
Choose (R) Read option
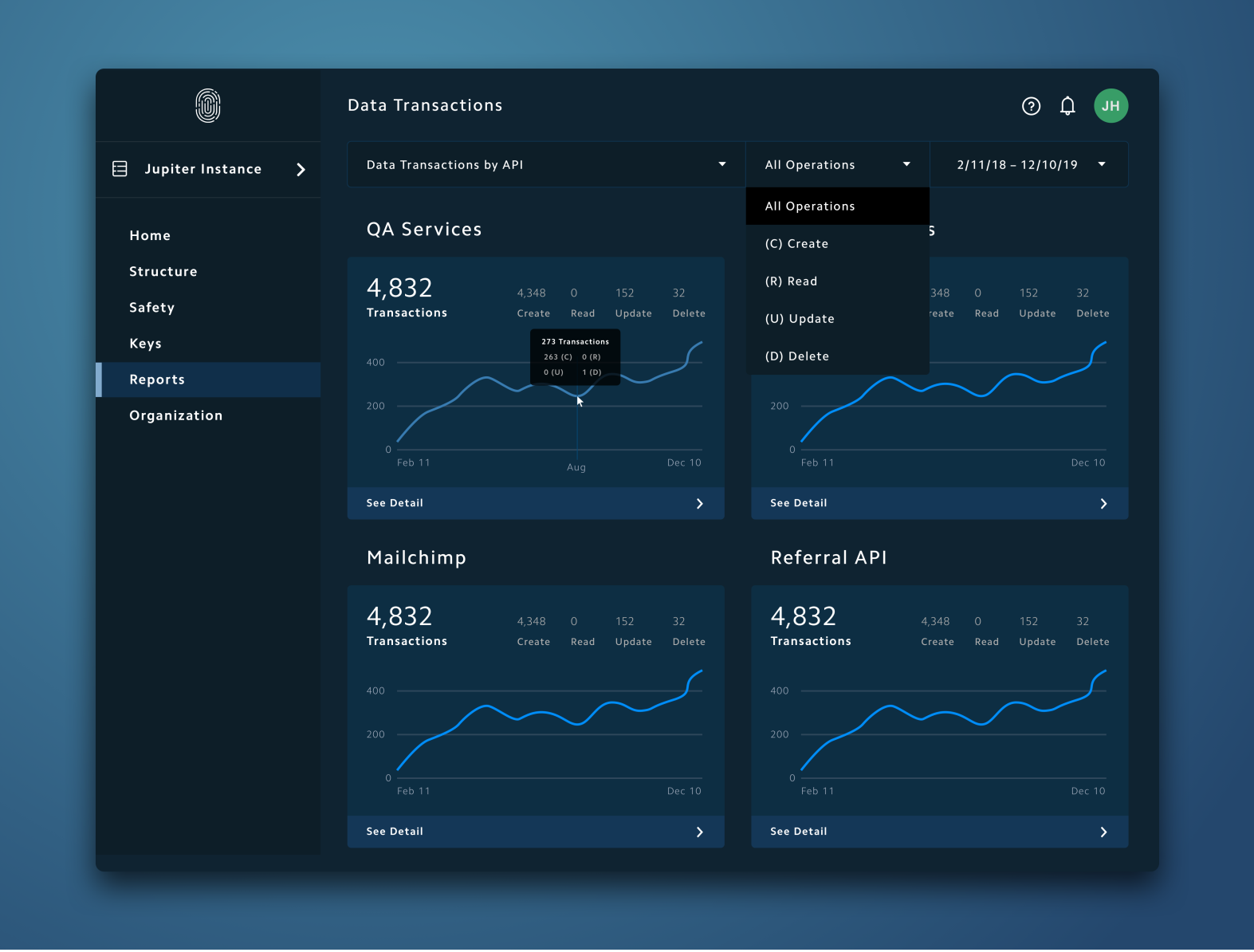838,281
